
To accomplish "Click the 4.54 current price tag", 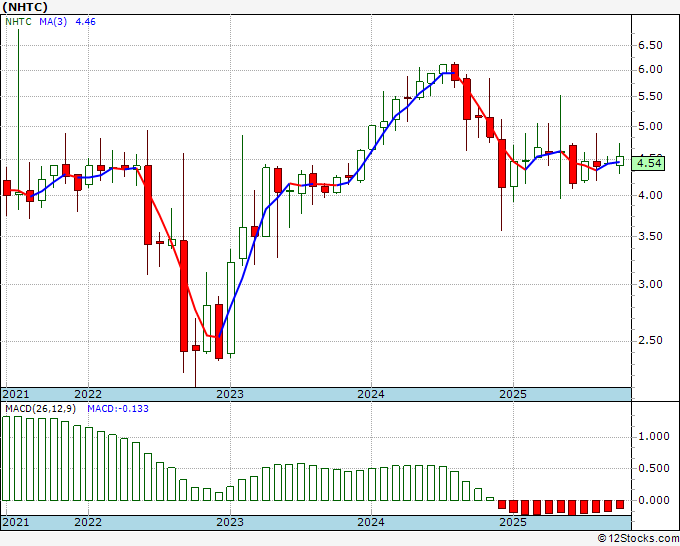I will 648,163.
